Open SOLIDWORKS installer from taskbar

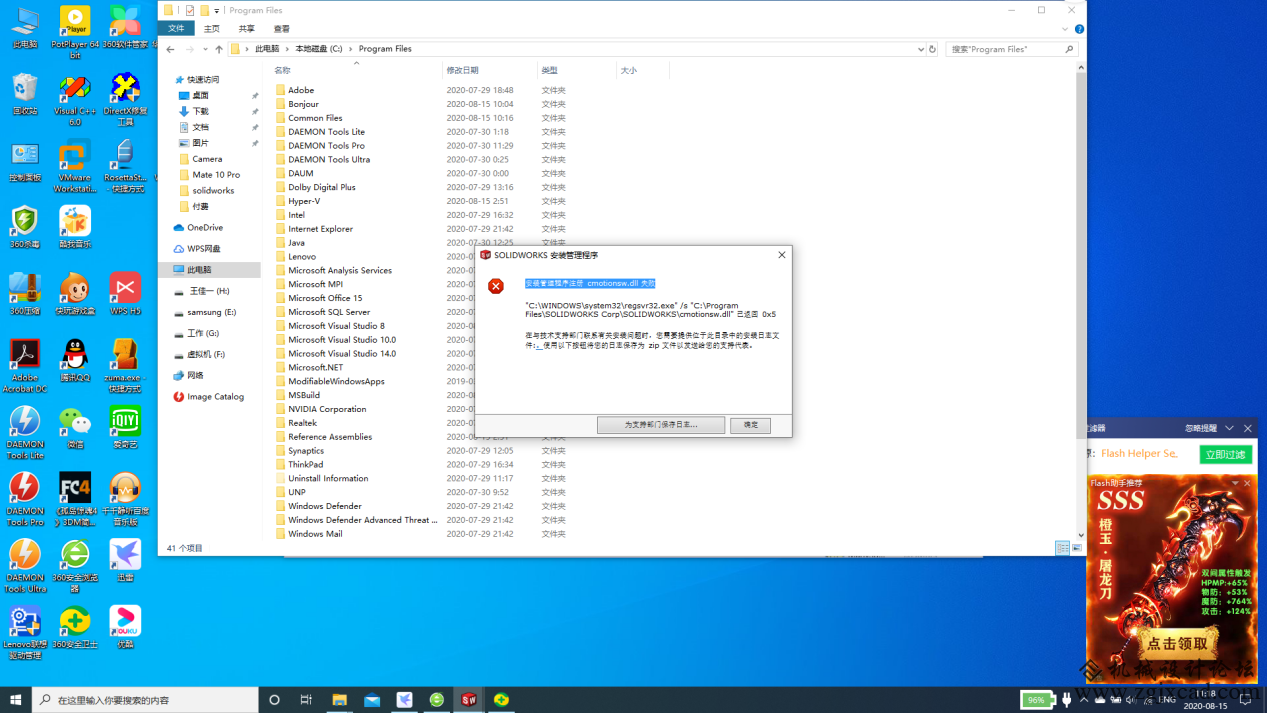[469, 700]
